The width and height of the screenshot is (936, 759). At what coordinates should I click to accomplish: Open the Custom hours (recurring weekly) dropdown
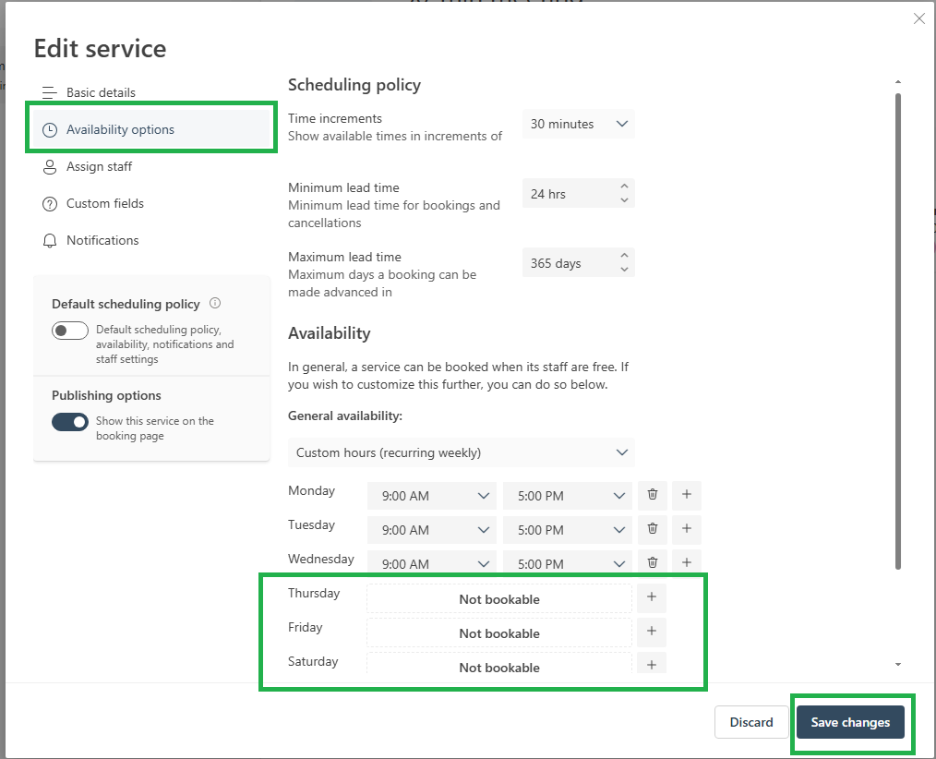pyautogui.click(x=461, y=453)
